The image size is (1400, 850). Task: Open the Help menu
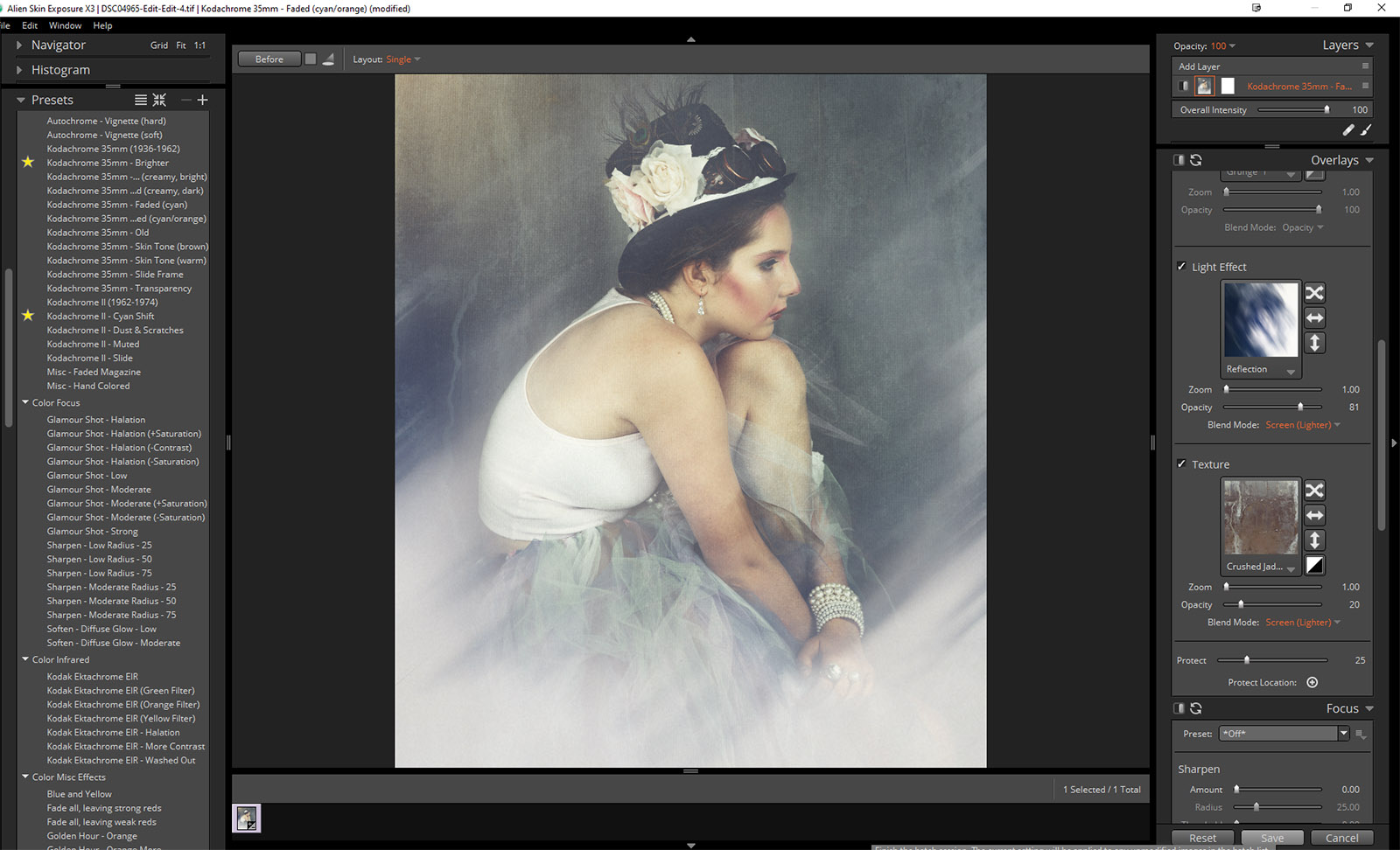[x=102, y=25]
